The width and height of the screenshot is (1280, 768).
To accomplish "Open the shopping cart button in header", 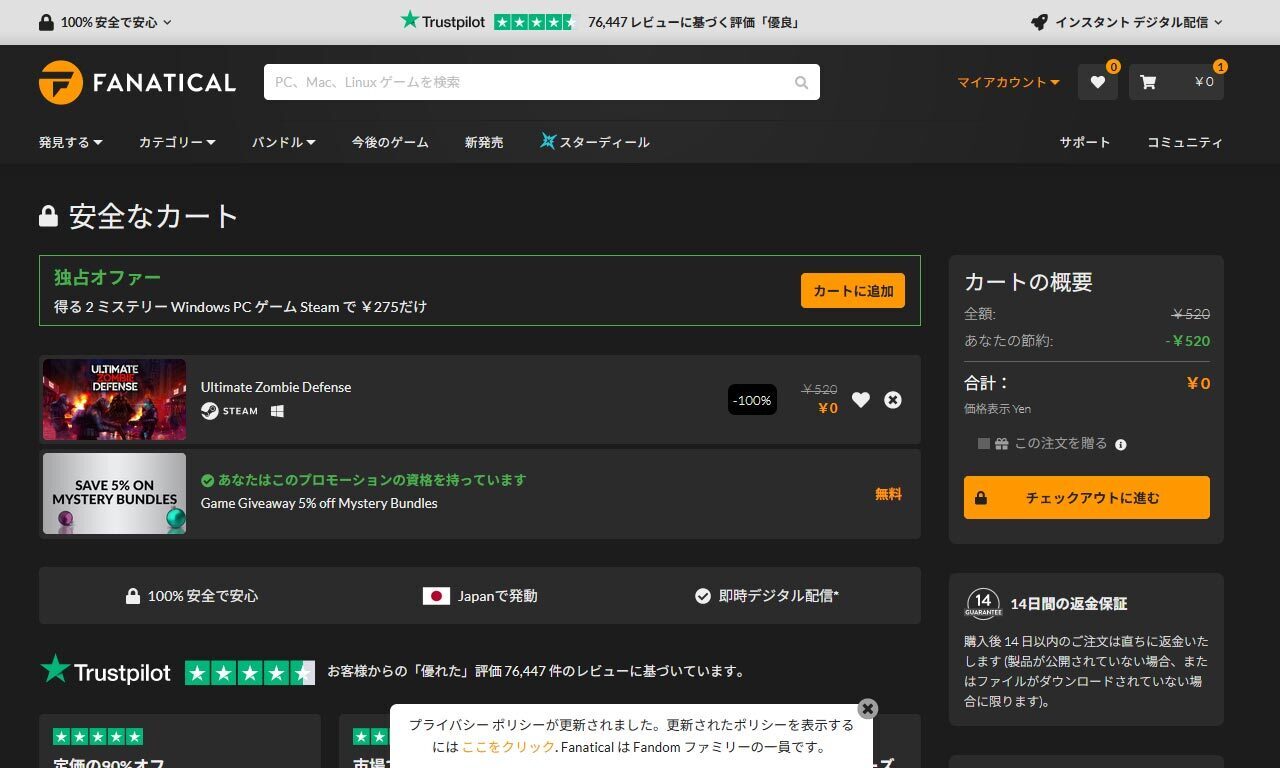I will tap(1176, 82).
